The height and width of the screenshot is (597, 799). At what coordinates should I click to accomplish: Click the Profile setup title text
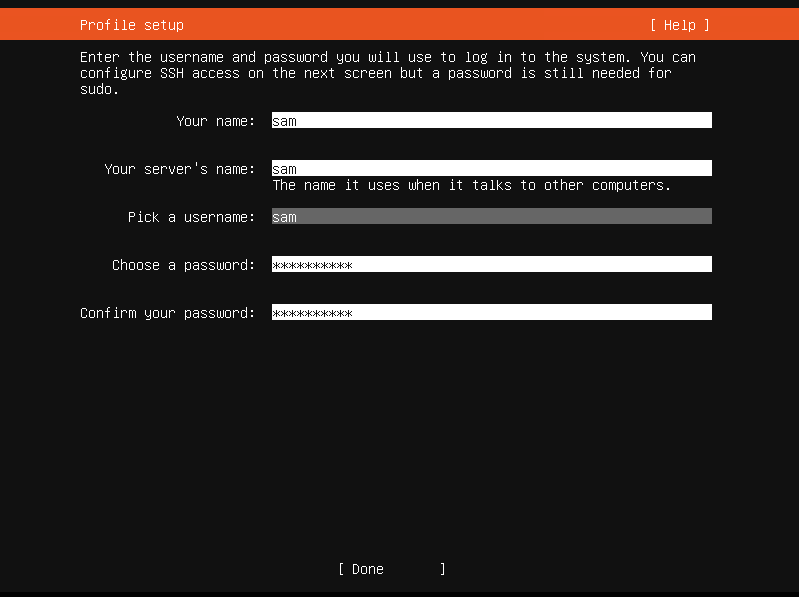tap(132, 25)
